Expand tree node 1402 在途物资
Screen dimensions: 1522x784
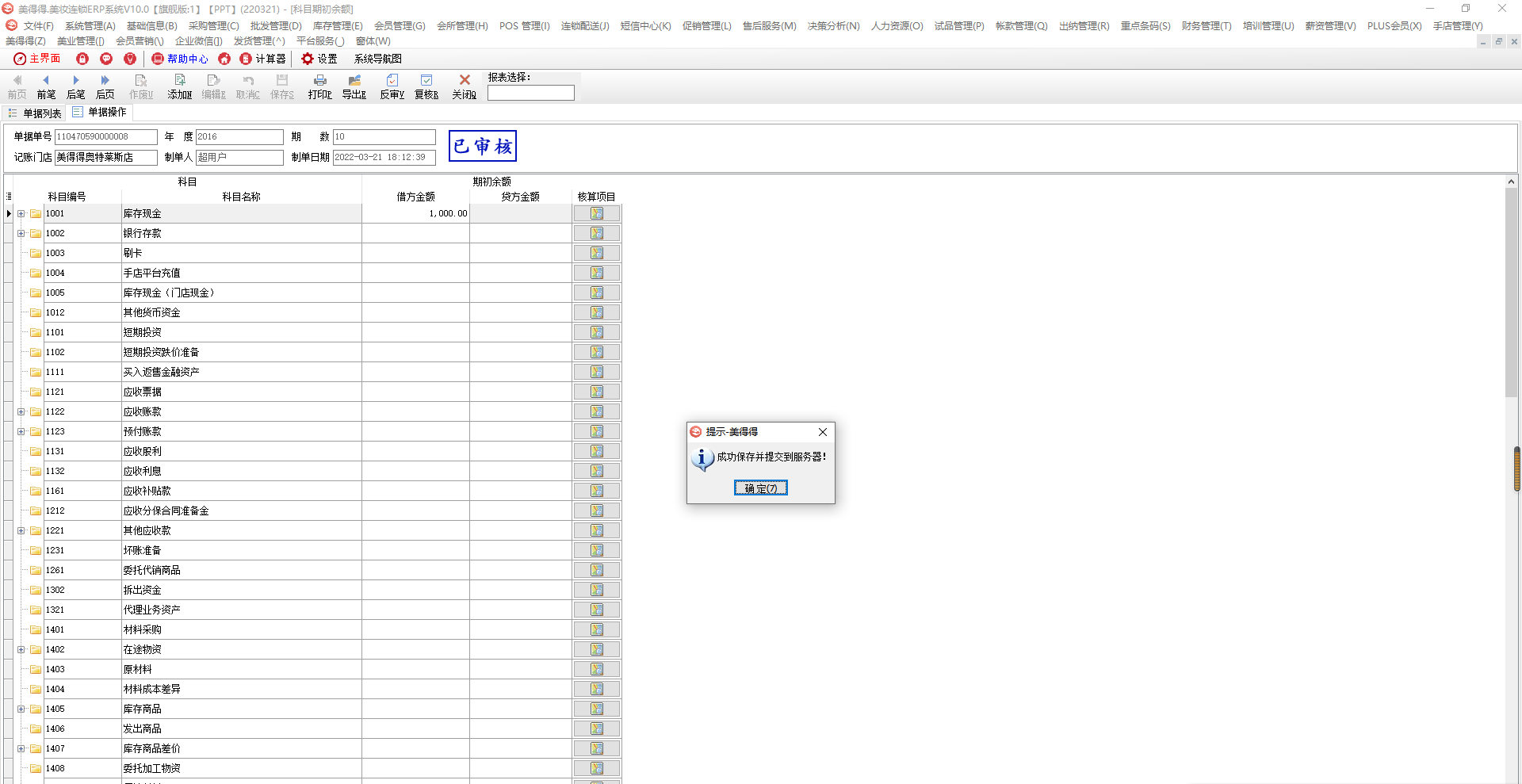[x=21, y=649]
